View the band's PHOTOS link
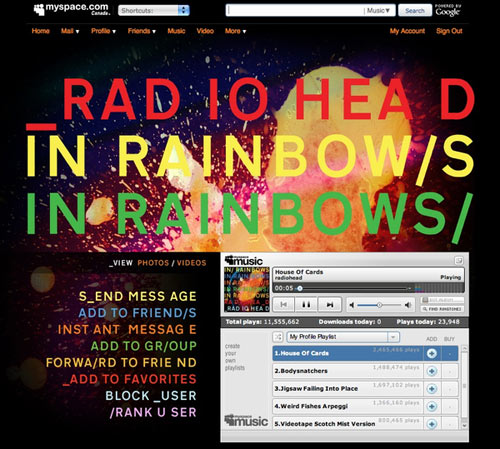This screenshot has height=449, width=500. click(x=153, y=263)
